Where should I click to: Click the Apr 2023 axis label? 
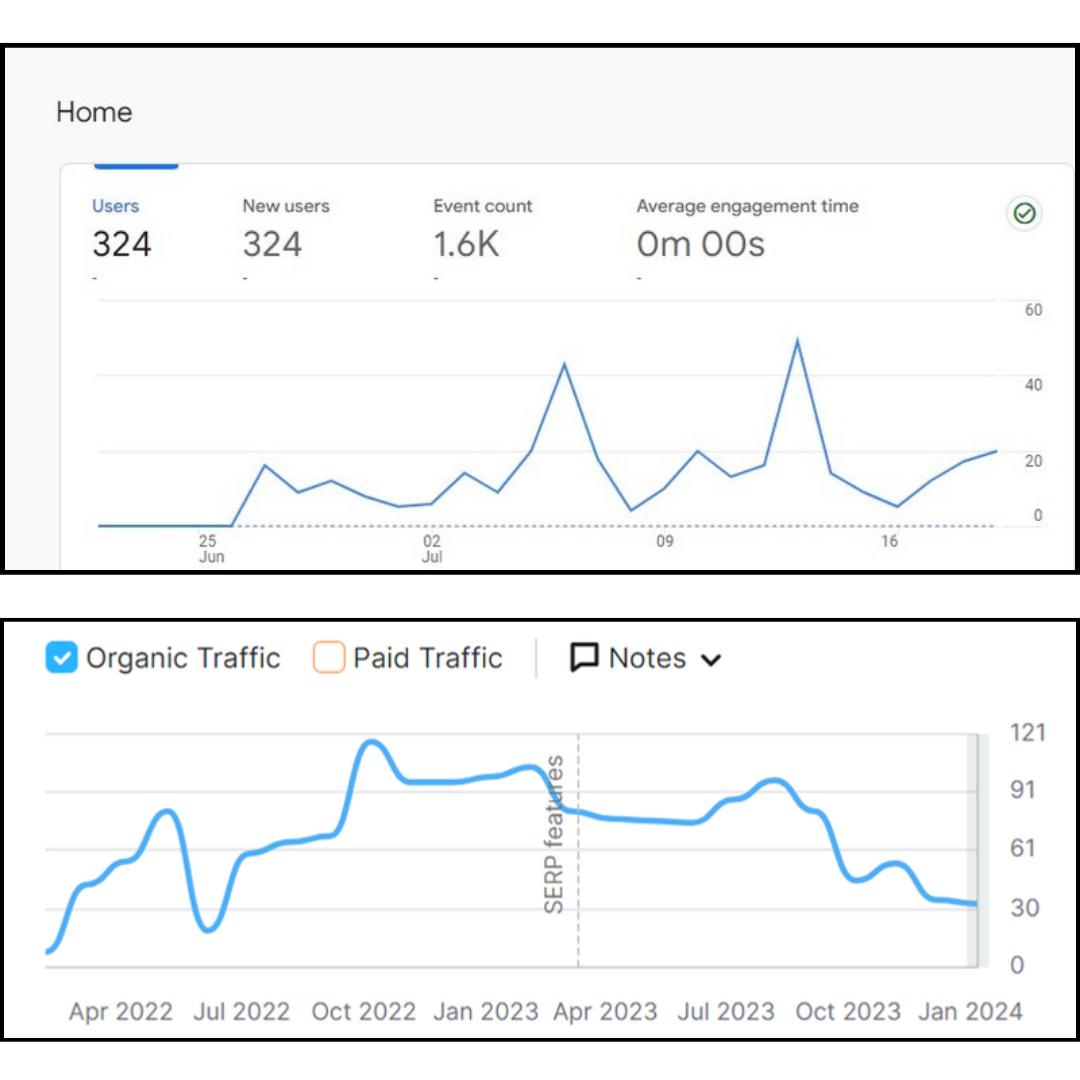605,1011
